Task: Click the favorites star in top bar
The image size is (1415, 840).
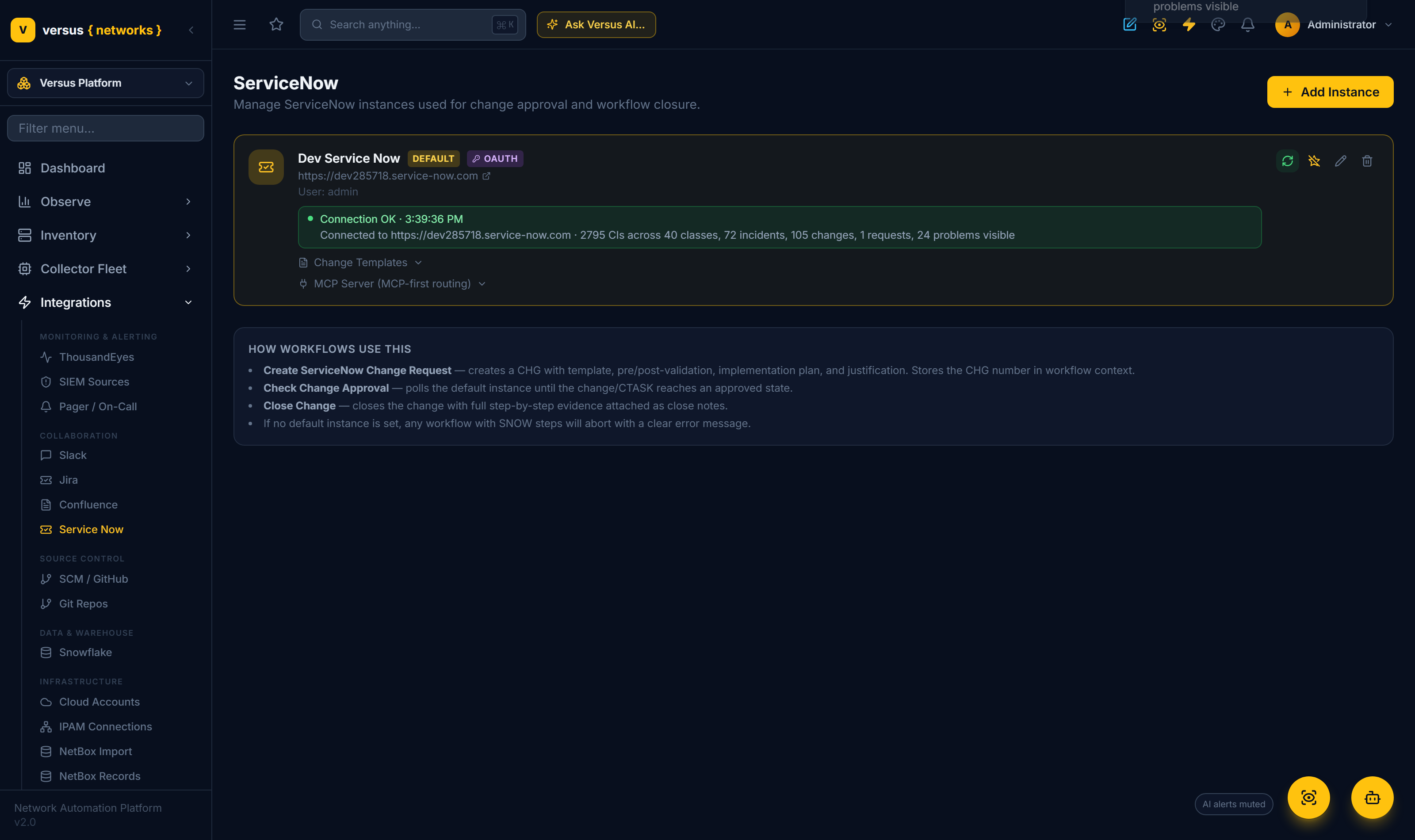Action: click(275, 24)
